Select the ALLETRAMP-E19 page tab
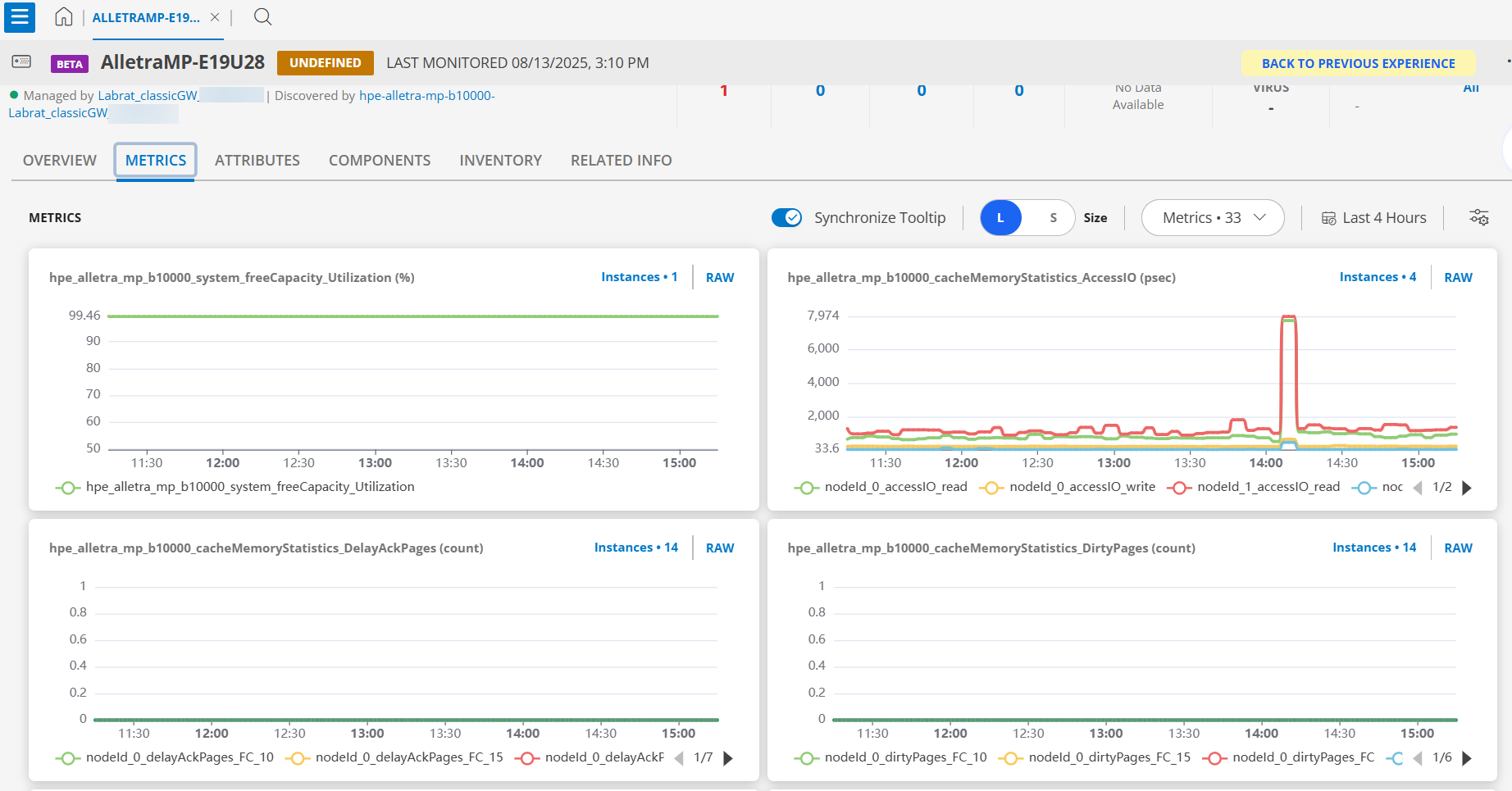The height and width of the screenshot is (791, 1512). tap(146, 17)
